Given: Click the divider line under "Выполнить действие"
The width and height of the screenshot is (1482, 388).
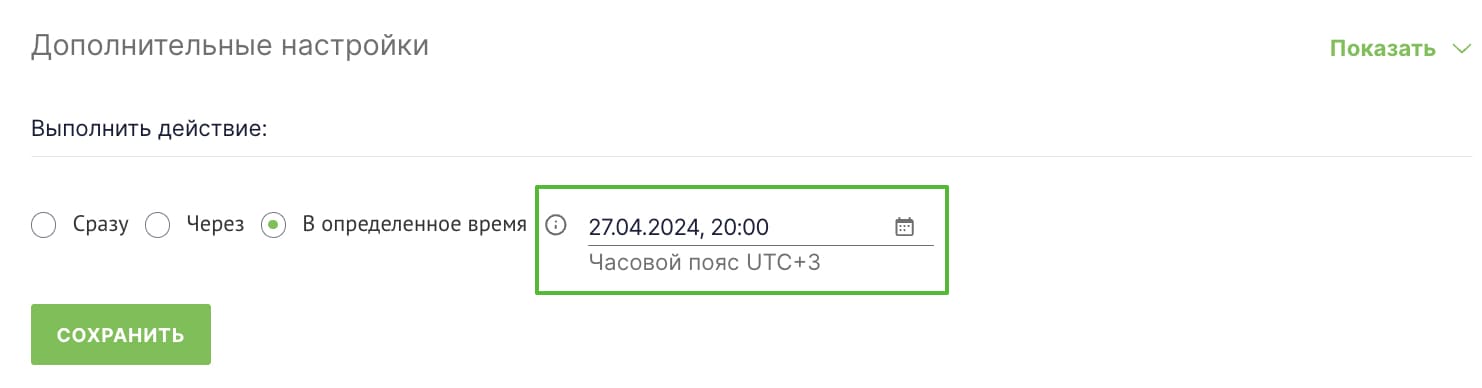Looking at the screenshot, I should point(751,157).
